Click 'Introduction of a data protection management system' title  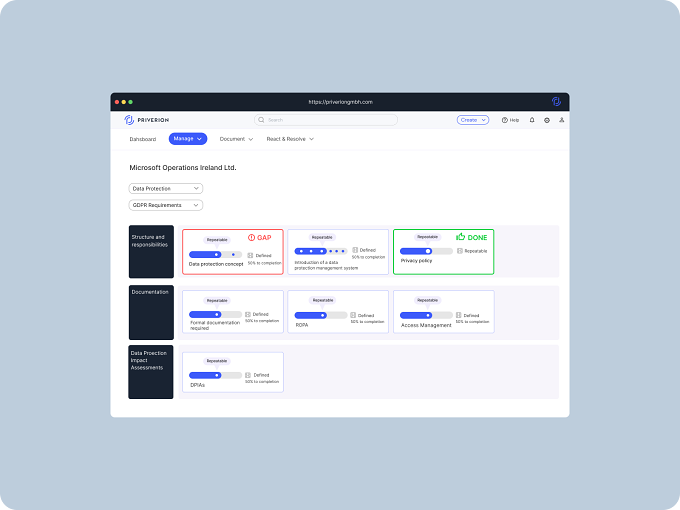(326, 265)
